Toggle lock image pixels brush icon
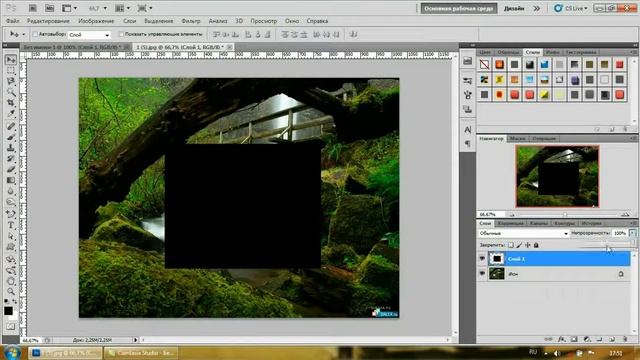The height and width of the screenshot is (360, 640). click(x=519, y=245)
